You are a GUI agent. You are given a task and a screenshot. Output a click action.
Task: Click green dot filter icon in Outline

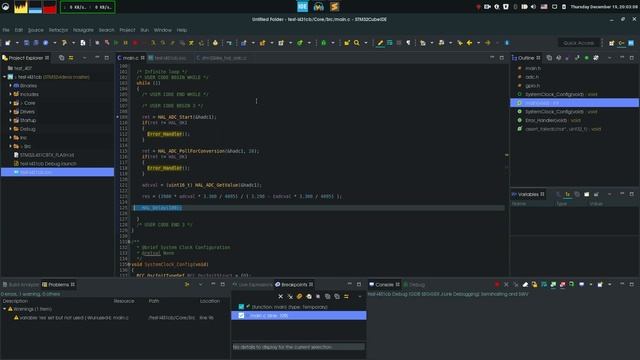(x=587, y=58)
